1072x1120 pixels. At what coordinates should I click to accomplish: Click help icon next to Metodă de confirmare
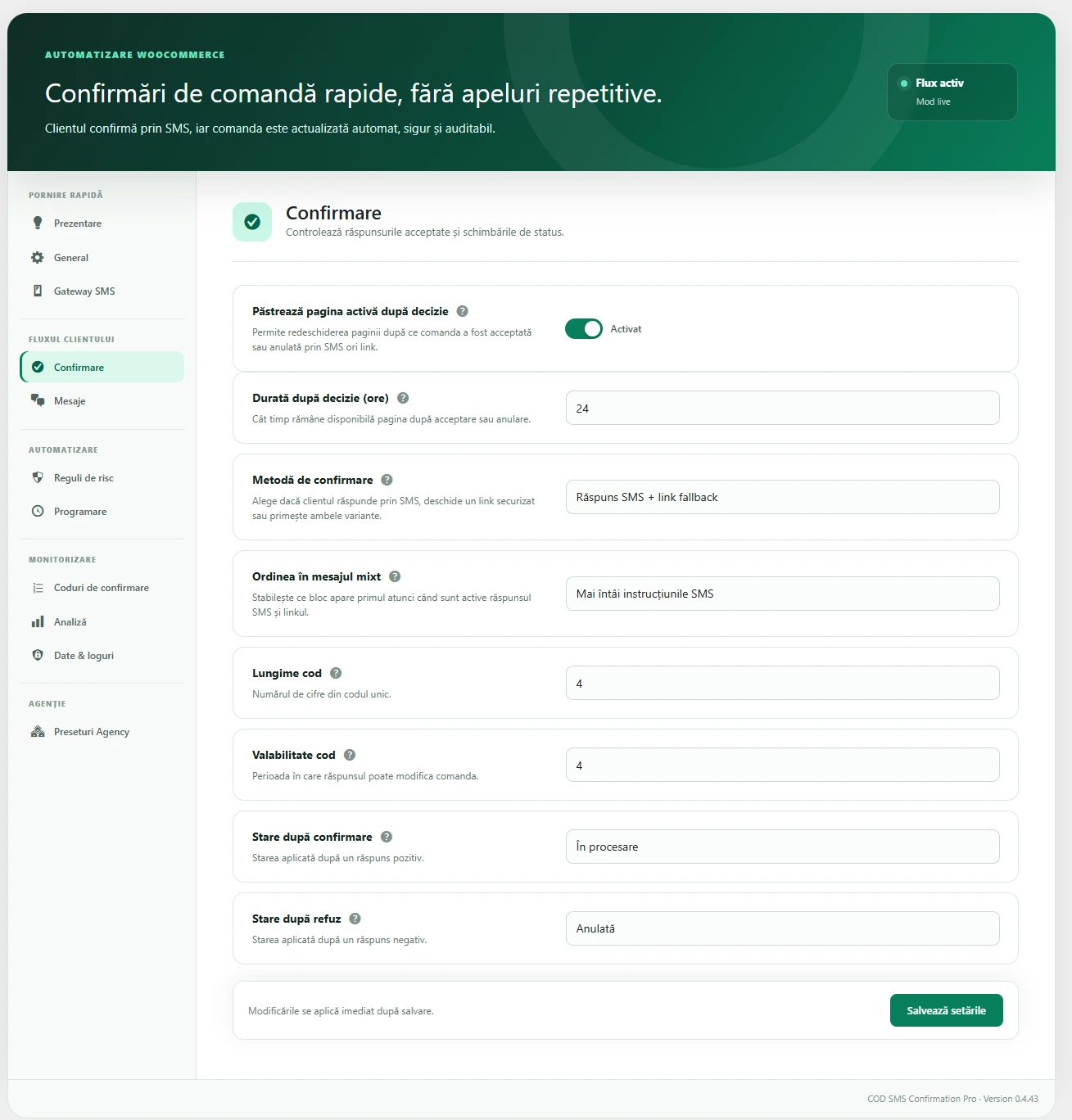(387, 480)
